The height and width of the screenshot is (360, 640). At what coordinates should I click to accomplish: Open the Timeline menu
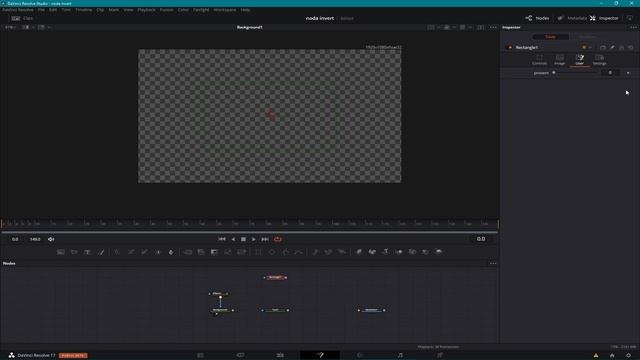83,10
